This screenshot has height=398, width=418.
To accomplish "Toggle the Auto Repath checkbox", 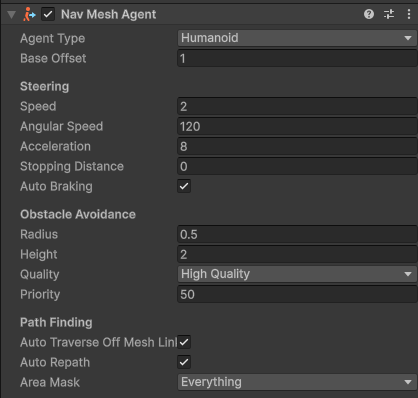I will coord(184,362).
